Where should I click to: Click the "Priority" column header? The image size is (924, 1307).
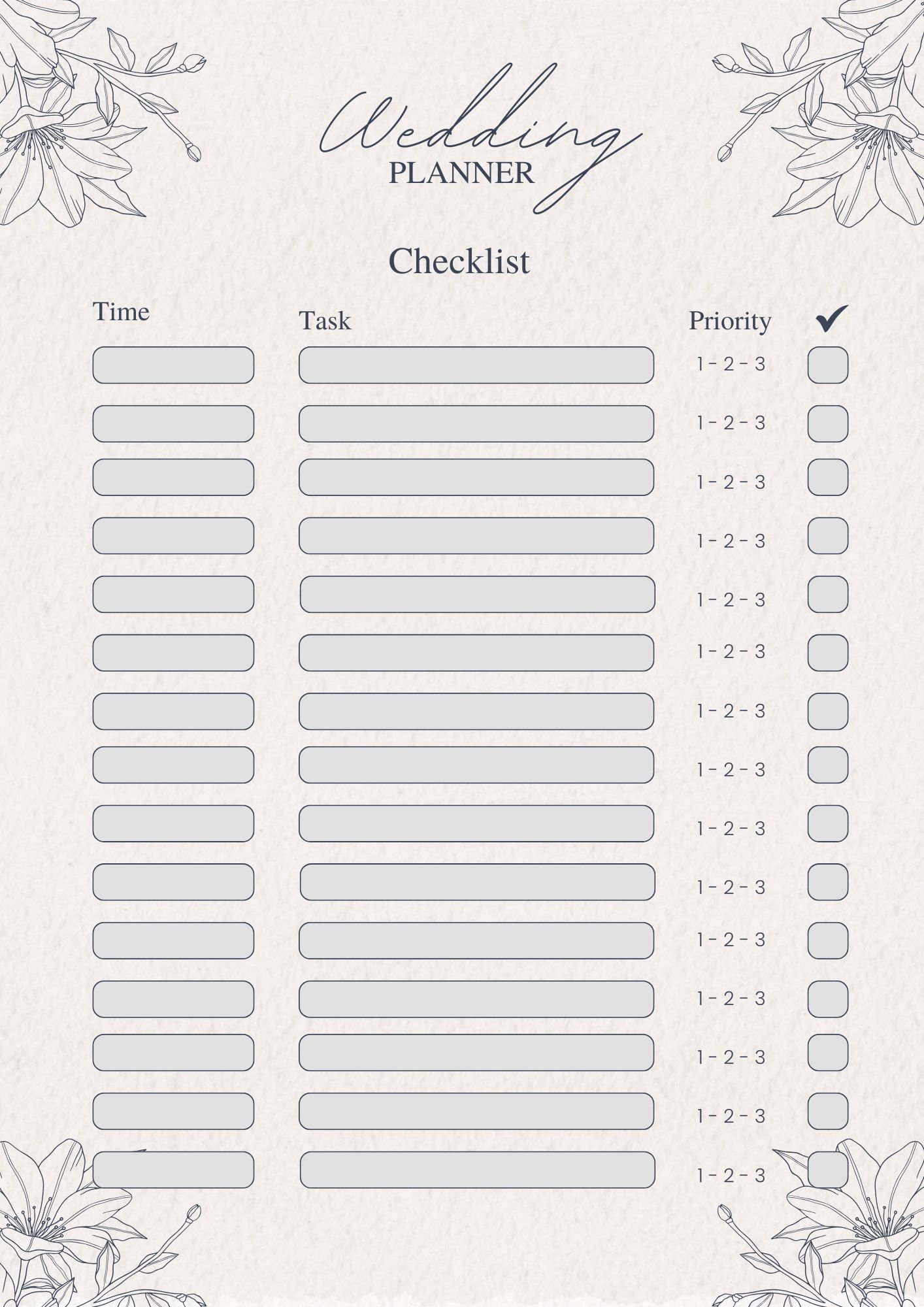[x=730, y=321]
